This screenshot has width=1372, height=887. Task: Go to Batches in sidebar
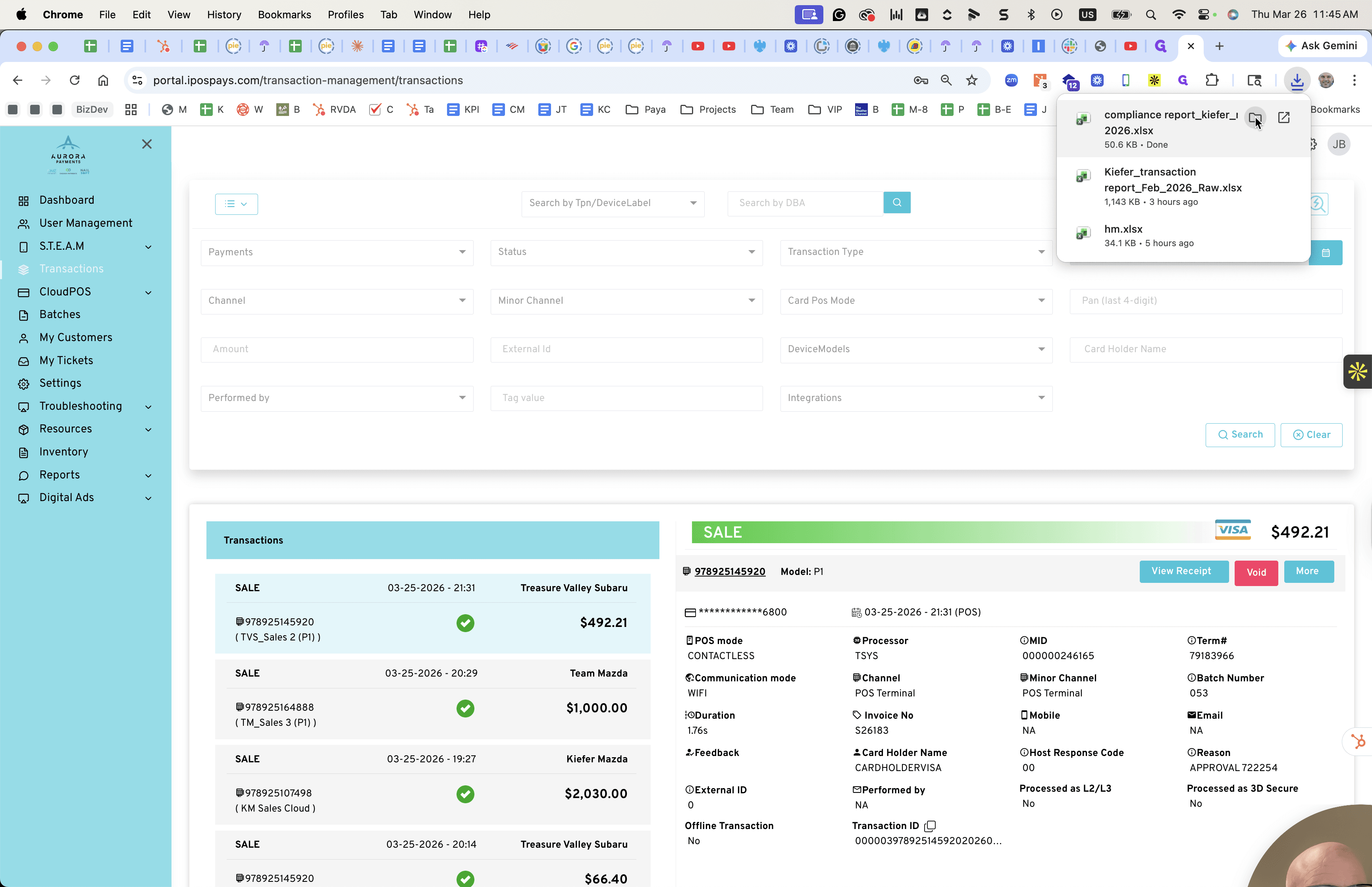(x=60, y=314)
